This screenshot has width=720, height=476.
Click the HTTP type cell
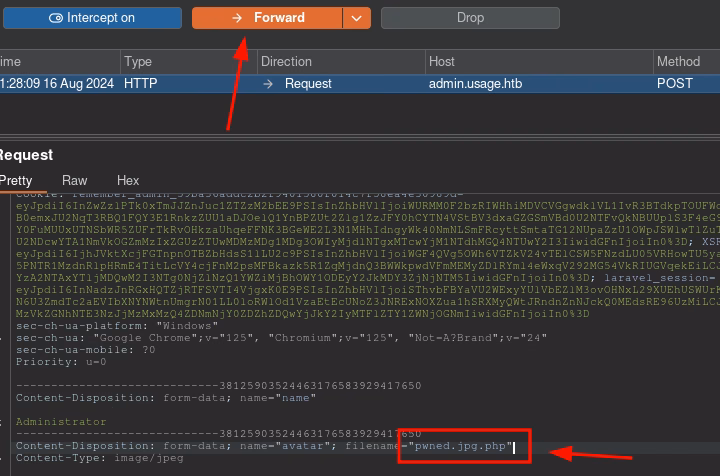pos(141,84)
